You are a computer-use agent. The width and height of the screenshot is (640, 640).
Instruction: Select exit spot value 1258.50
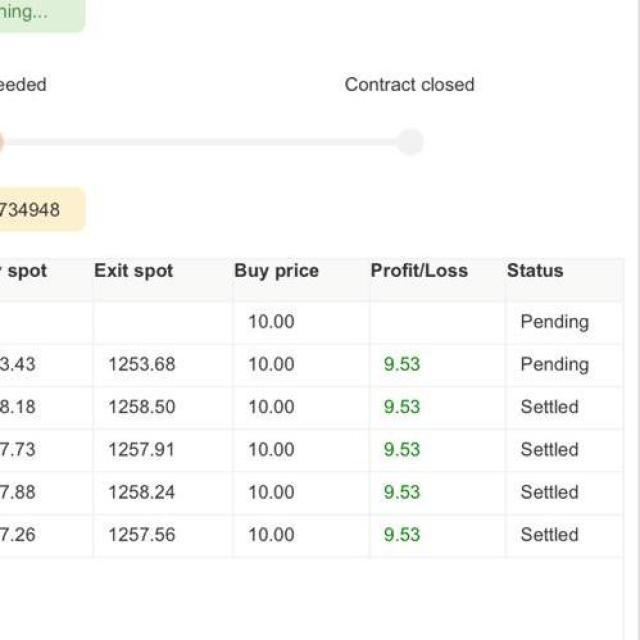142,407
